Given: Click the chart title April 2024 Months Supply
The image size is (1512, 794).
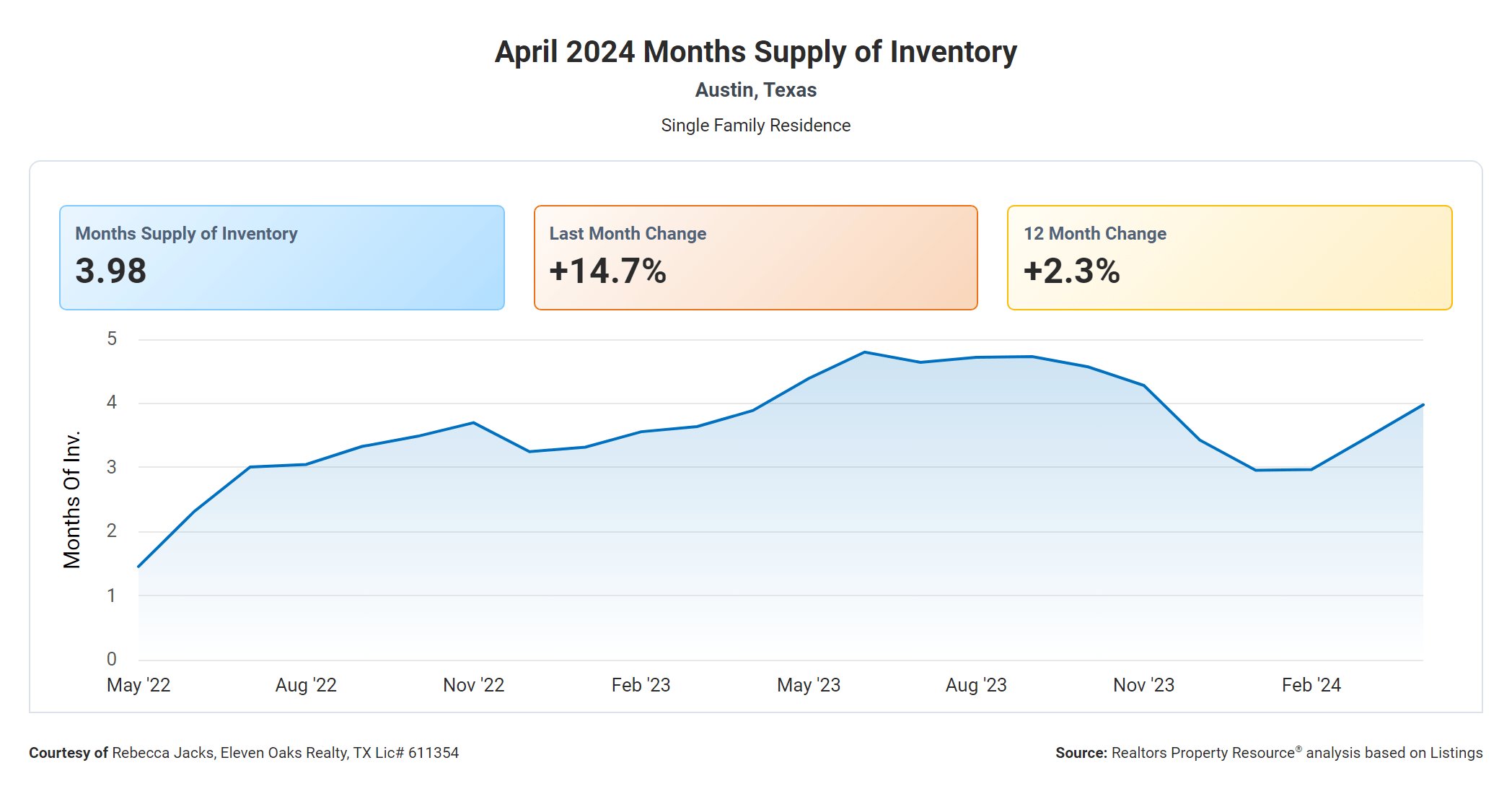Looking at the screenshot, I should click(x=755, y=52).
